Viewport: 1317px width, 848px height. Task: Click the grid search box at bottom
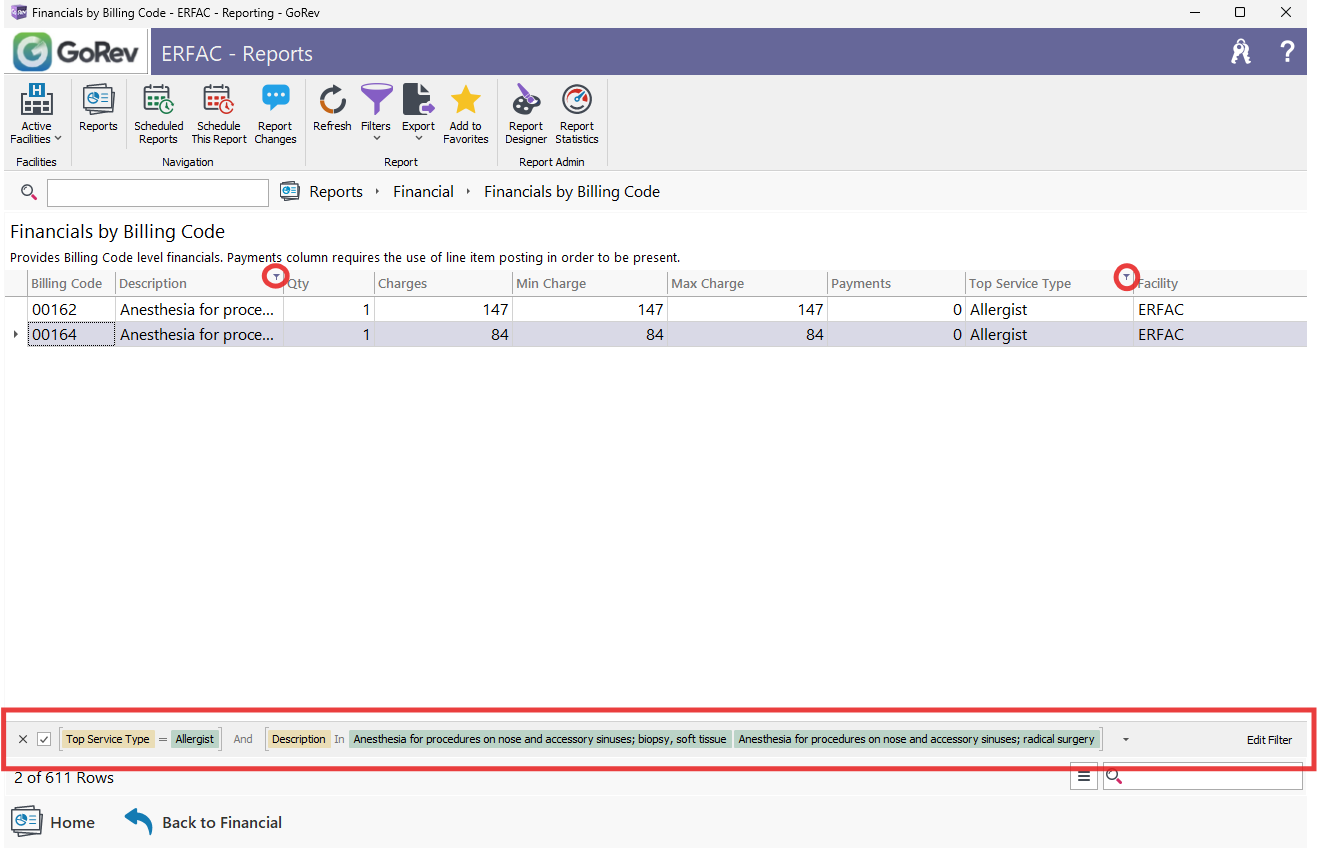1203,777
